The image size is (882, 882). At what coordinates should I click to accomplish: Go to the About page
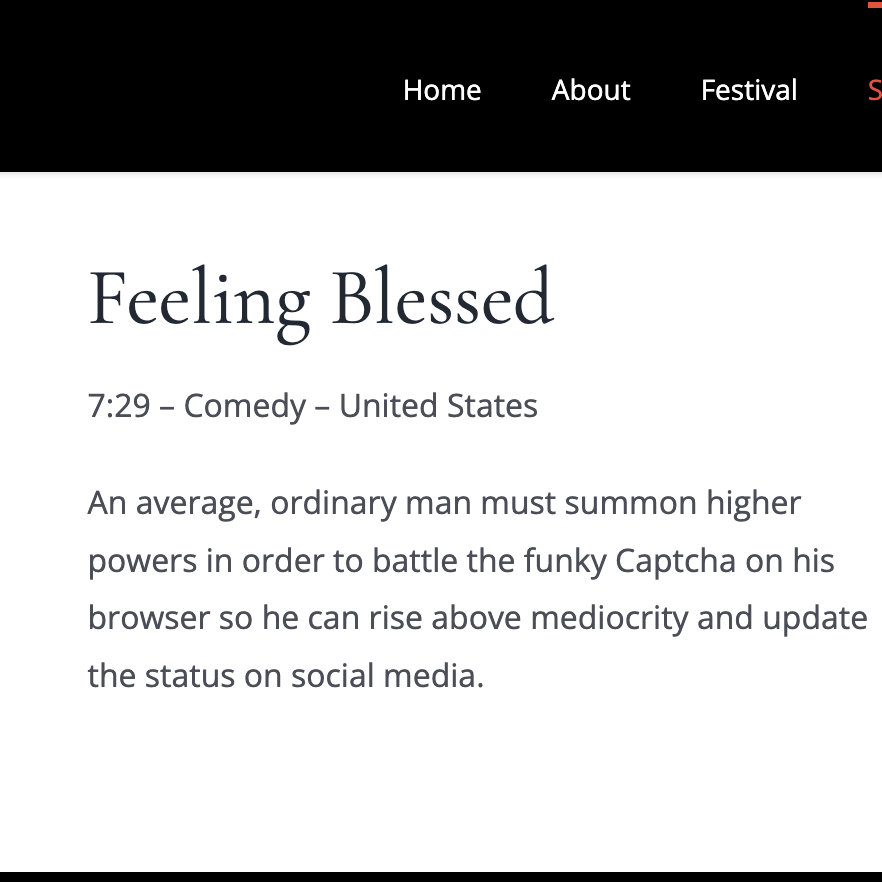point(591,91)
